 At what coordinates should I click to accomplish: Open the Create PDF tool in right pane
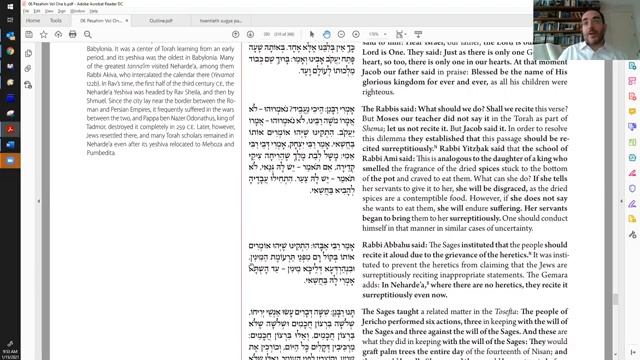coord(632,96)
